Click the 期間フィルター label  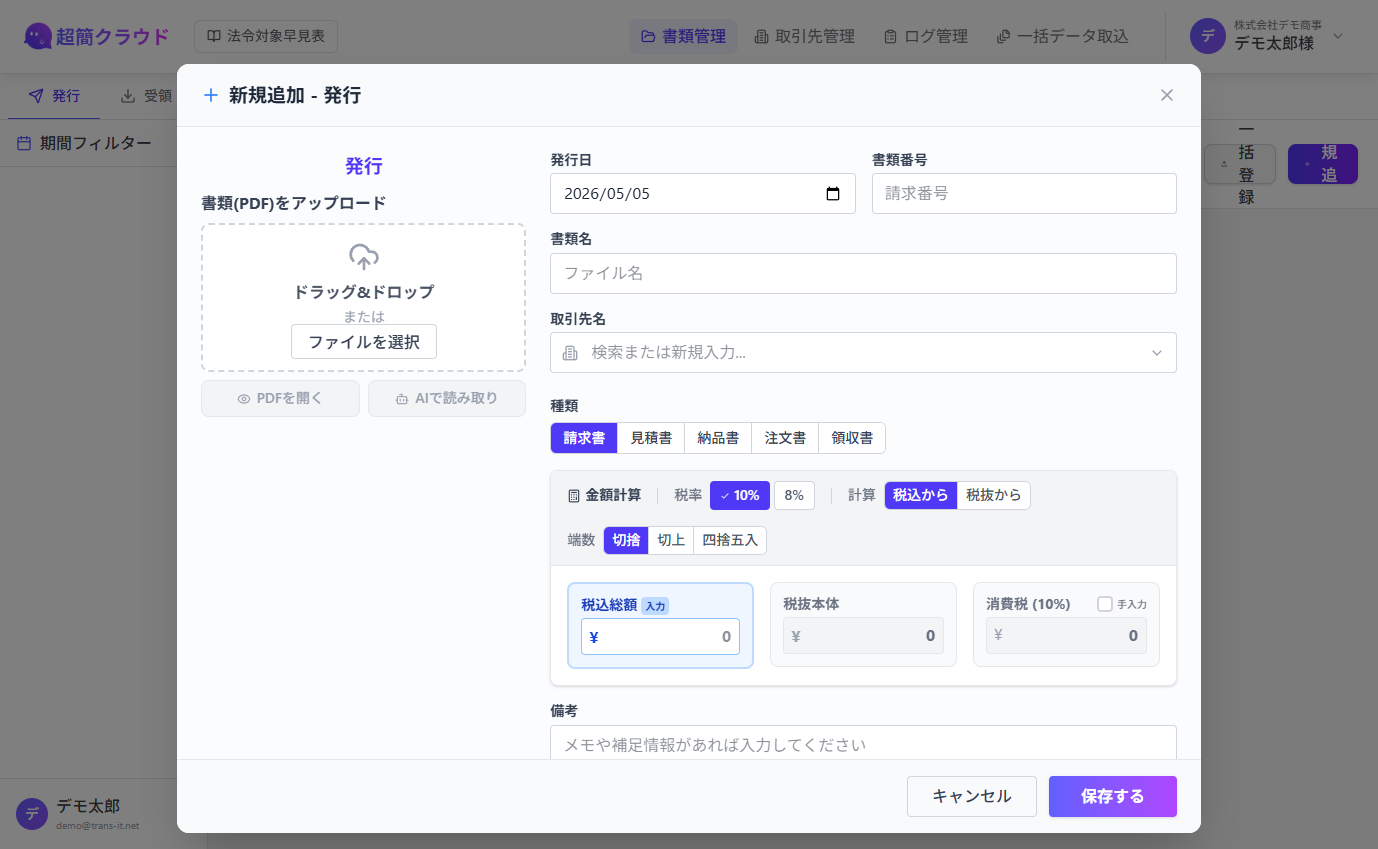point(96,144)
